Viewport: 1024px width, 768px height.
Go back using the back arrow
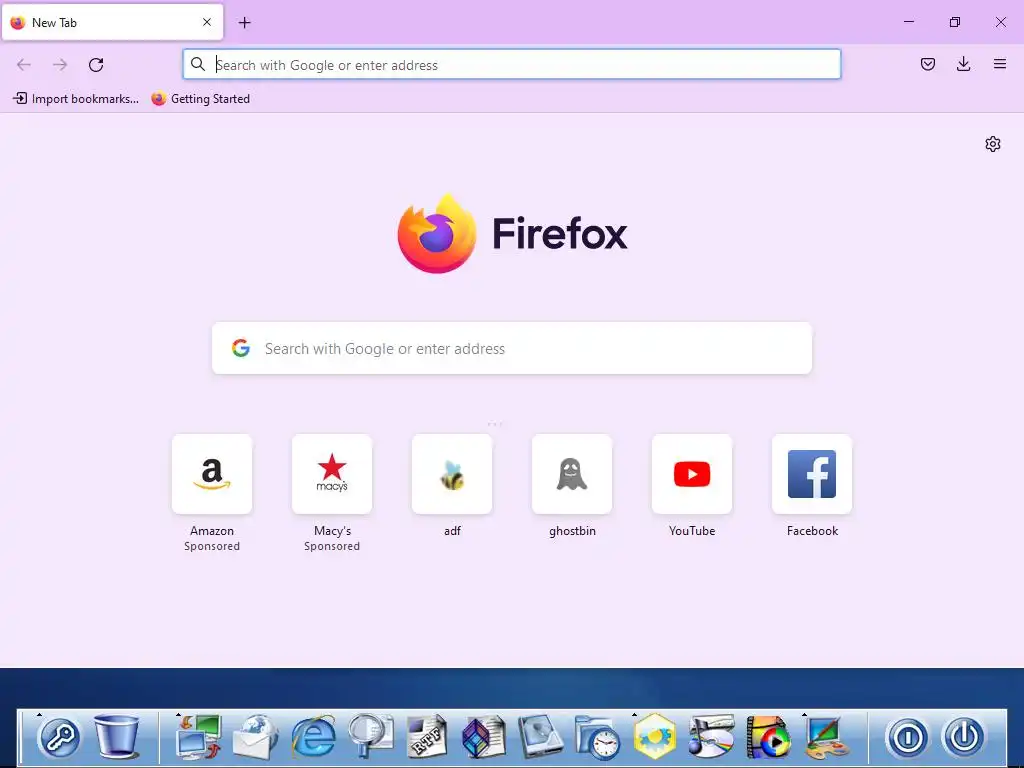click(x=24, y=64)
